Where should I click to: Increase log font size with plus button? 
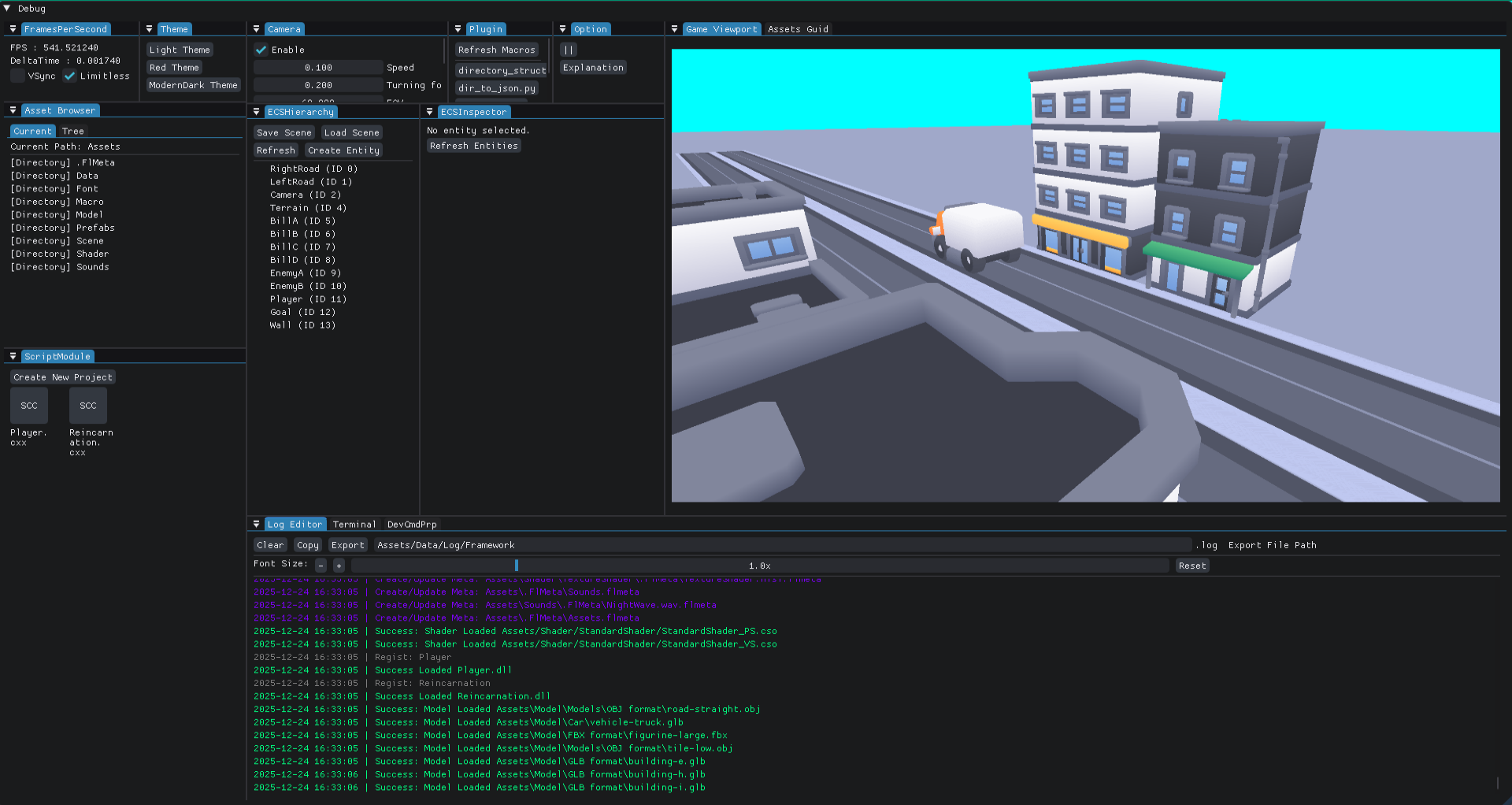(339, 566)
